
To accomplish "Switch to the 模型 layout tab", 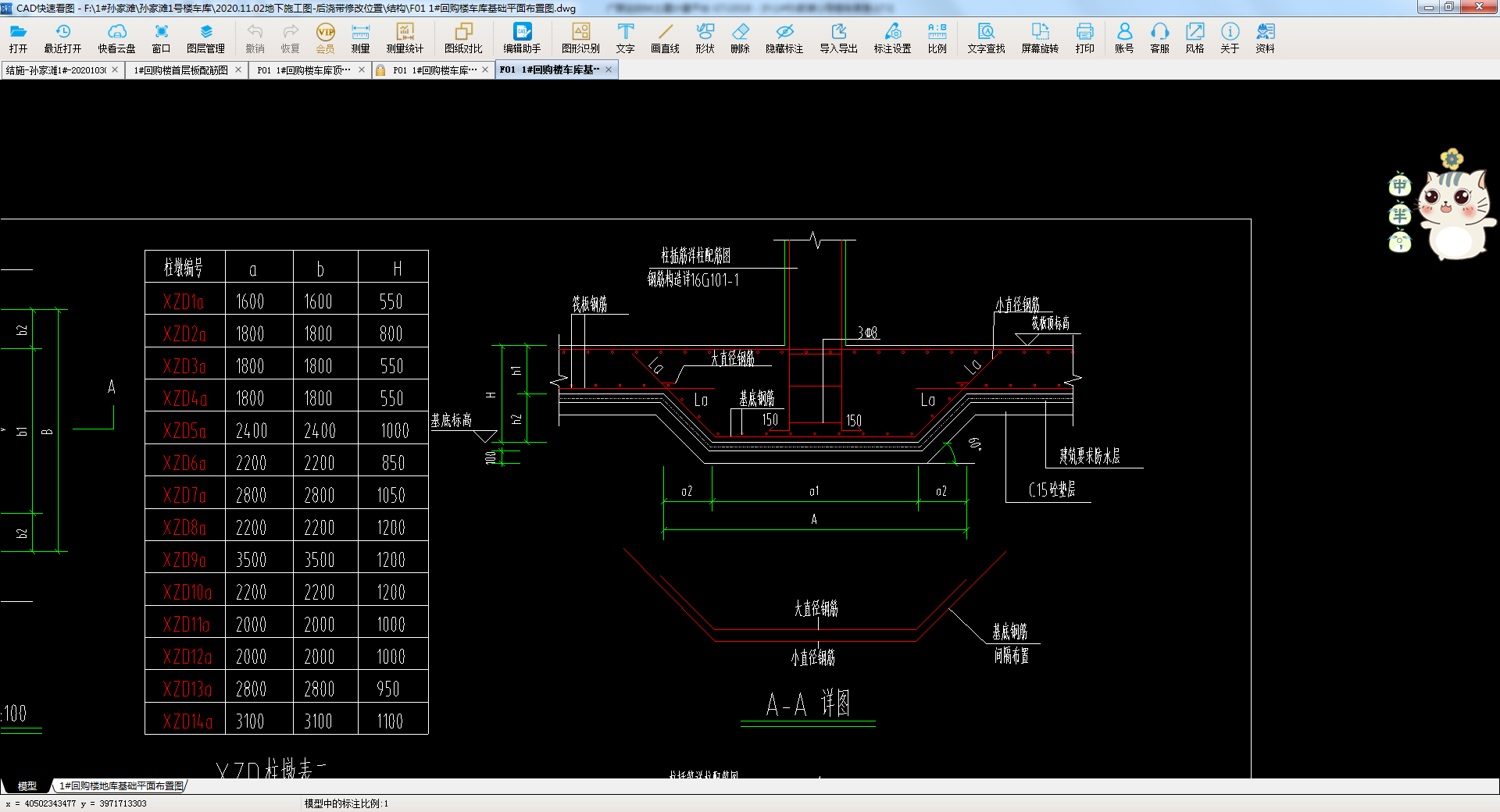I will pos(27,786).
